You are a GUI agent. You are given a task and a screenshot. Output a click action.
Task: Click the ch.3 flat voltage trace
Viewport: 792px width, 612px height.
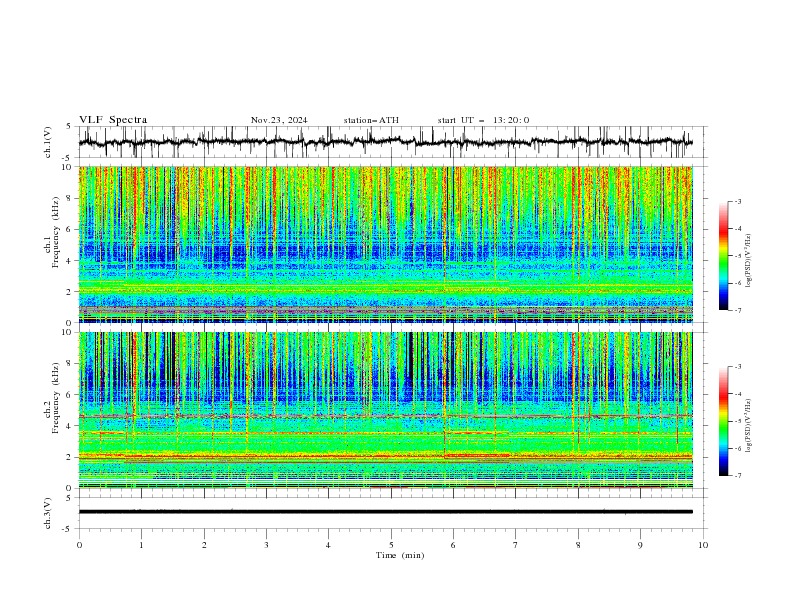(x=385, y=512)
